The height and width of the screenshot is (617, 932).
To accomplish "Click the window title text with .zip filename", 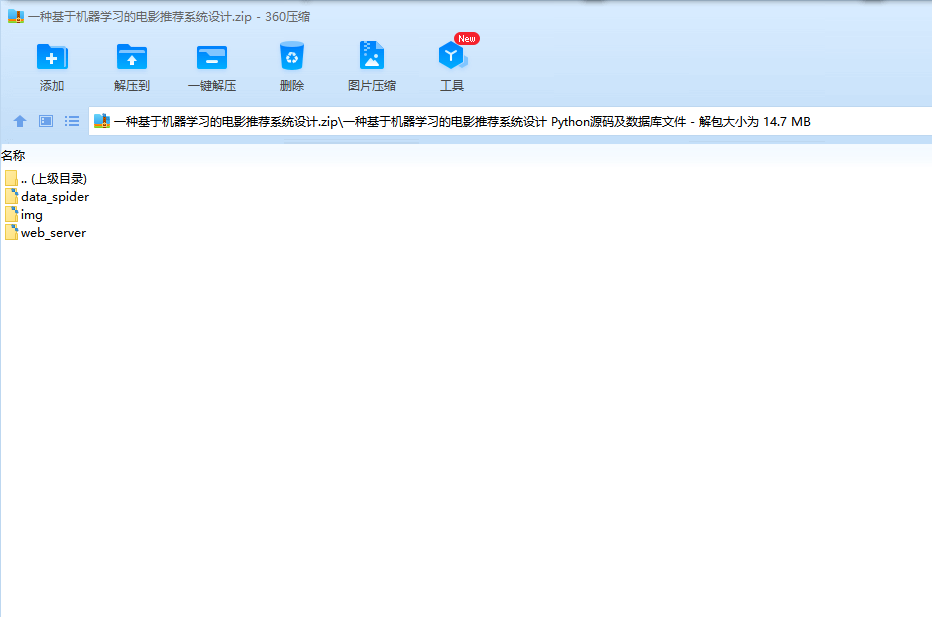I will [x=169, y=17].
